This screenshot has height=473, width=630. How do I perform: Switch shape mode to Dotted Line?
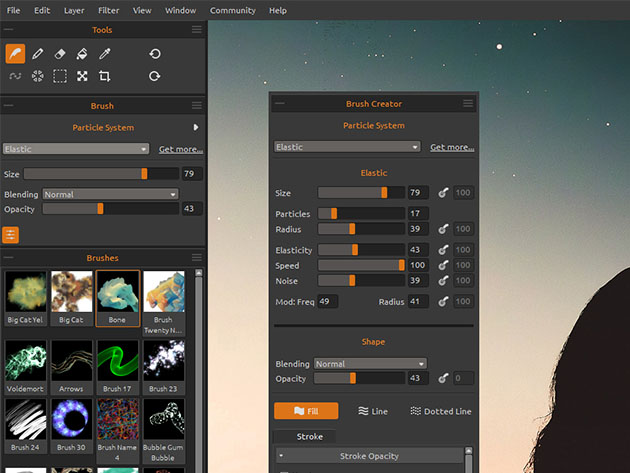pyautogui.click(x=441, y=411)
